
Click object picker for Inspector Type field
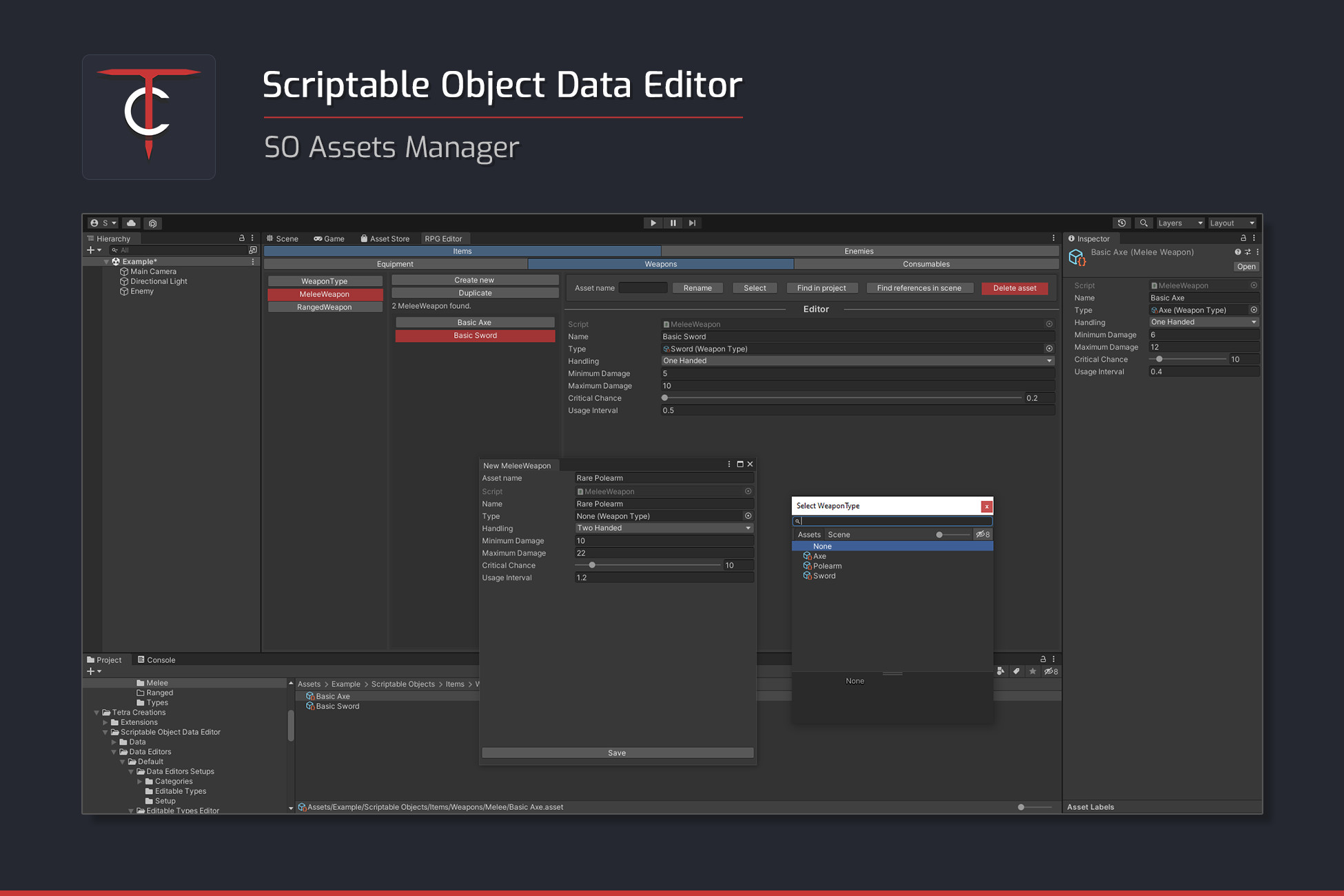1254,310
